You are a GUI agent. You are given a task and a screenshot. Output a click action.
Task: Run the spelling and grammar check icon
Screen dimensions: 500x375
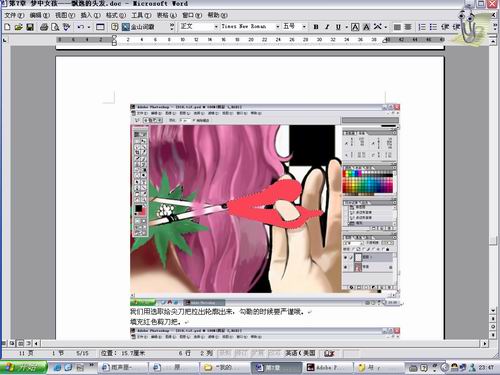tap(67, 27)
